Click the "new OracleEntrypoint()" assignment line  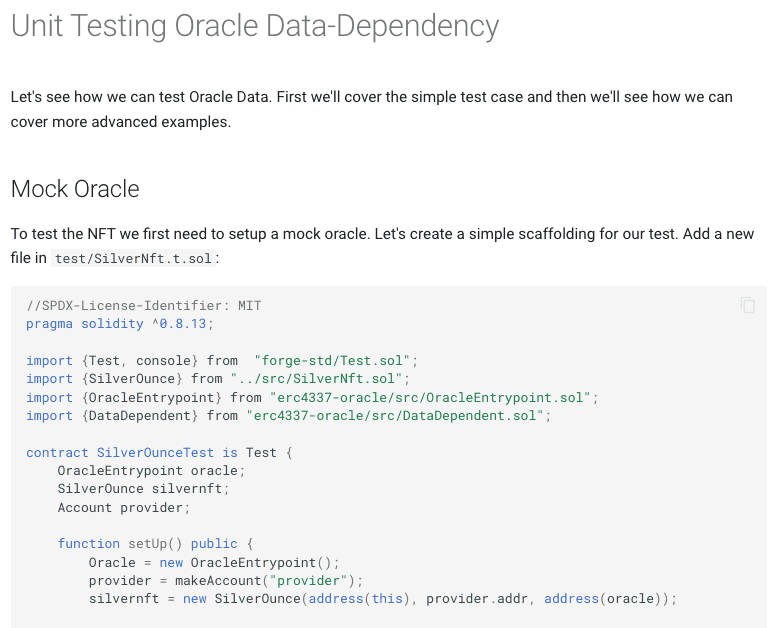tap(214, 562)
